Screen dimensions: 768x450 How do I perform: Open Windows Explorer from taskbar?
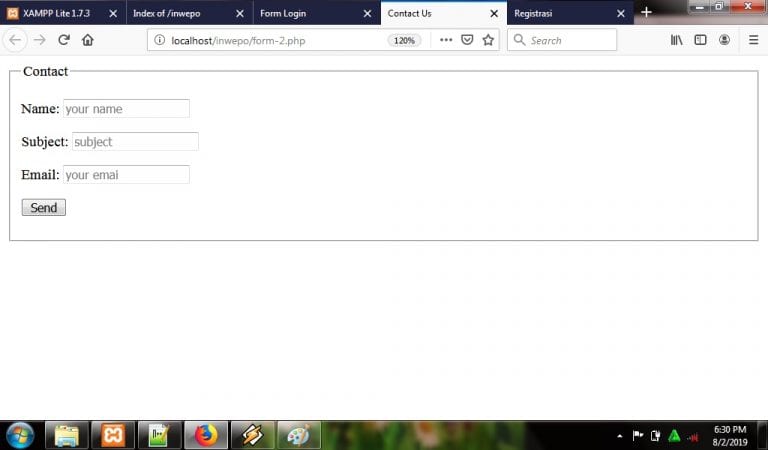point(67,435)
